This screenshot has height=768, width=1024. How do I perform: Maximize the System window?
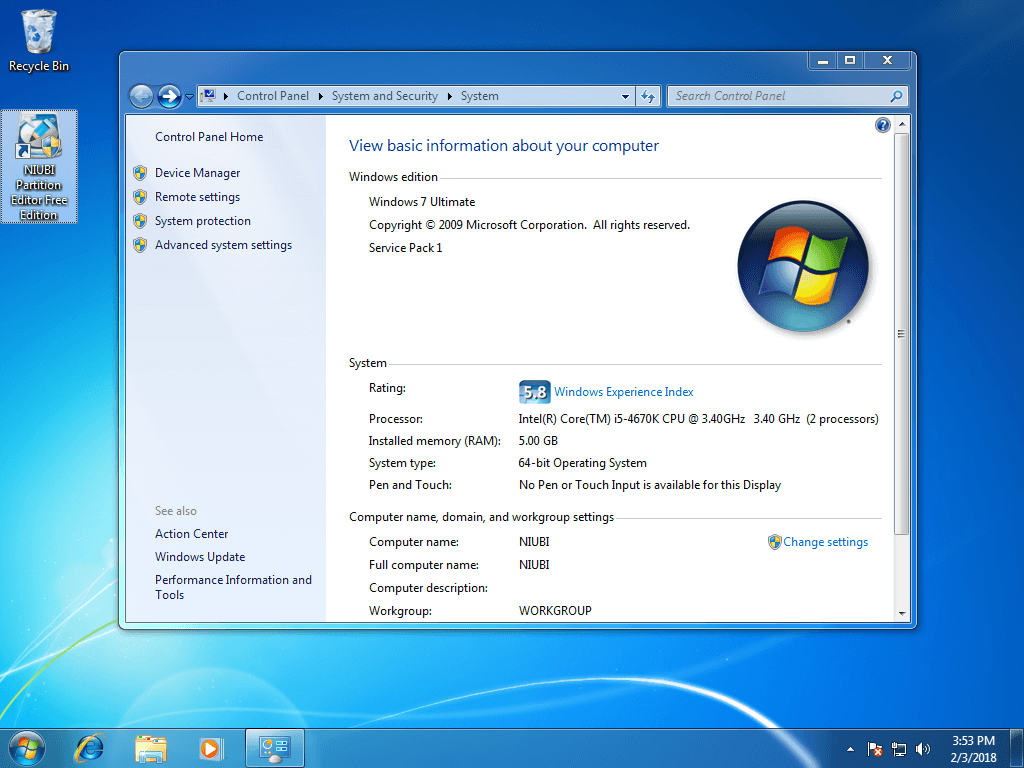click(850, 61)
